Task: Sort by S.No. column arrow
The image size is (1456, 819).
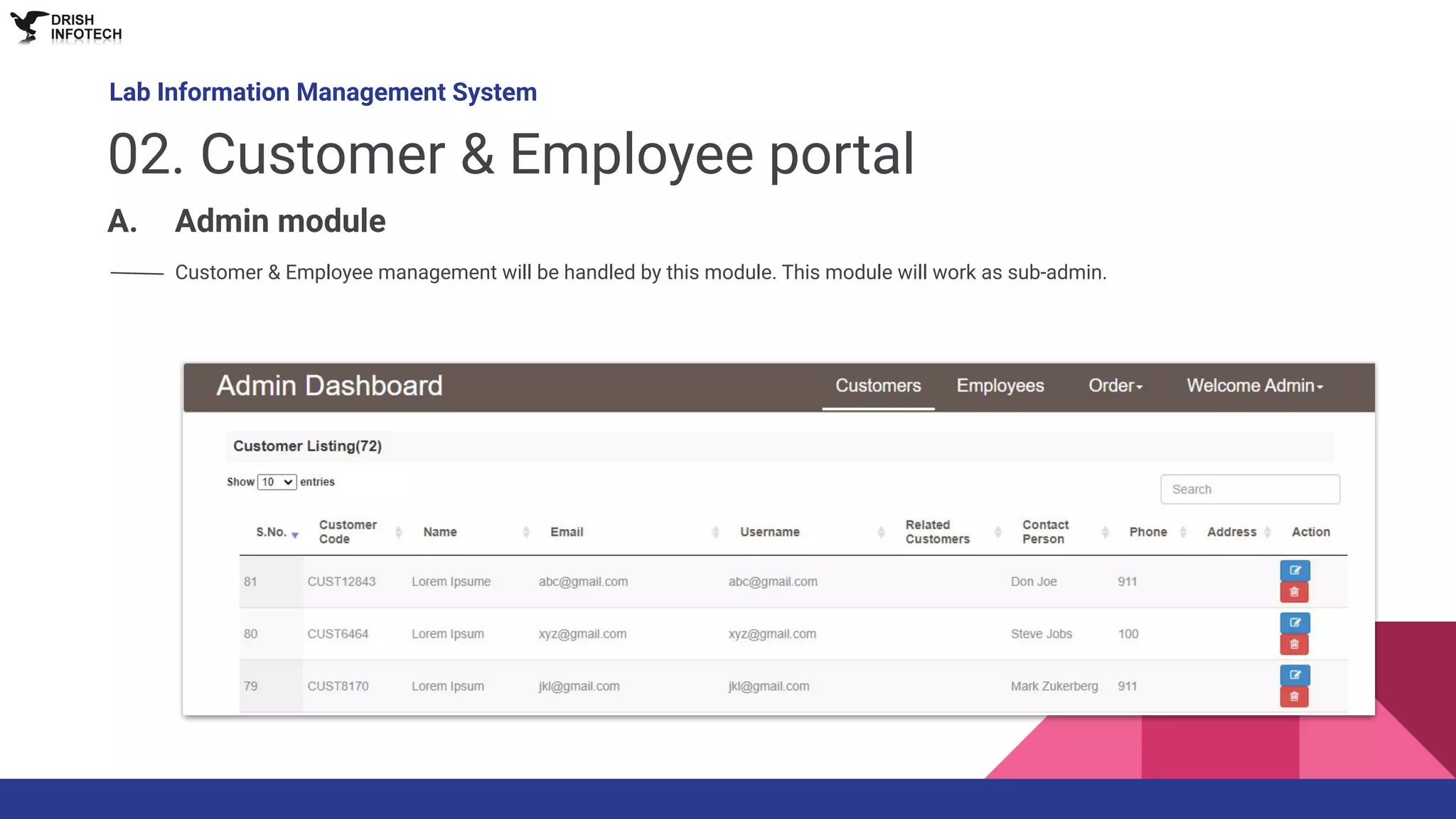Action: [295, 535]
